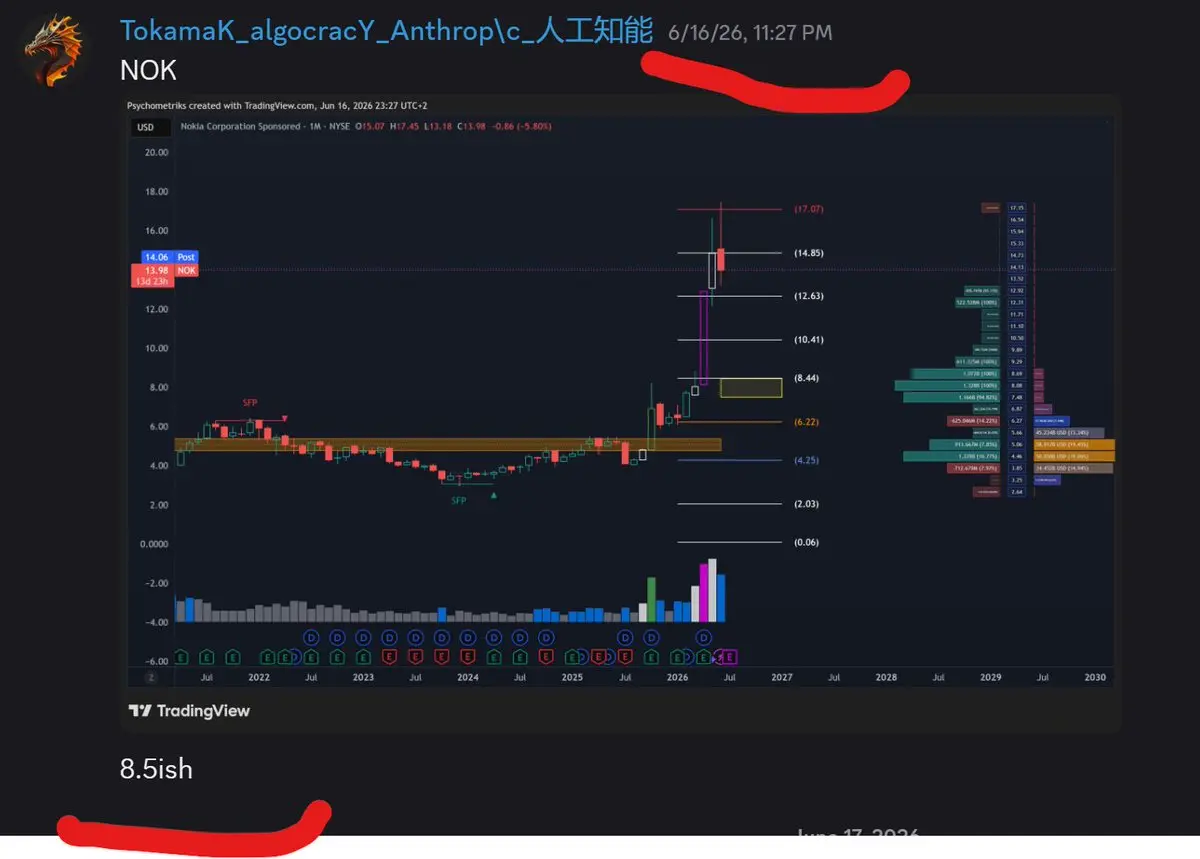Click the blue (4.25) level label
1200x859 pixels.
pyautogui.click(x=808, y=461)
